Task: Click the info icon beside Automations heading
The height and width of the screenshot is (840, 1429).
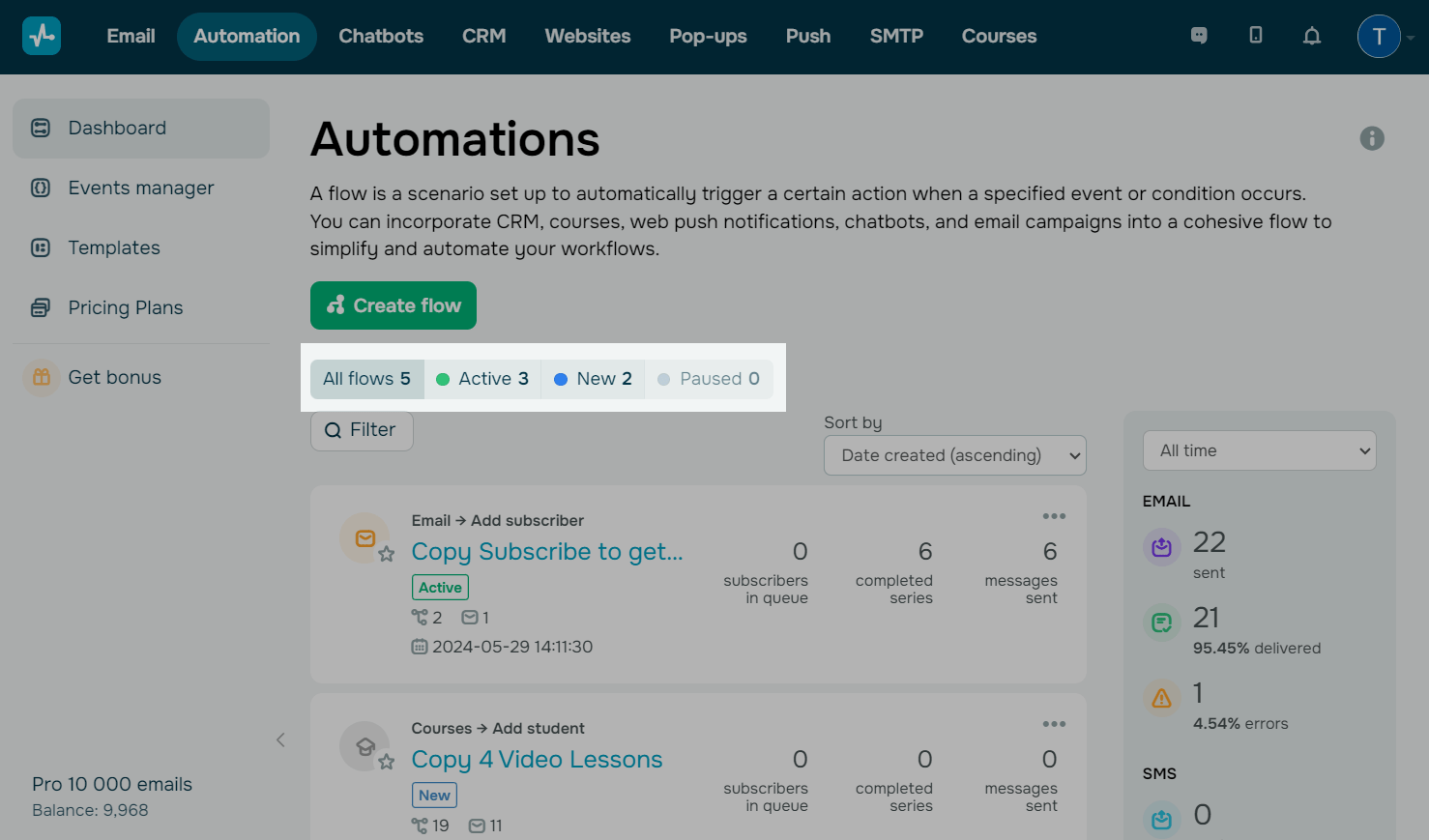Action: (x=1371, y=138)
